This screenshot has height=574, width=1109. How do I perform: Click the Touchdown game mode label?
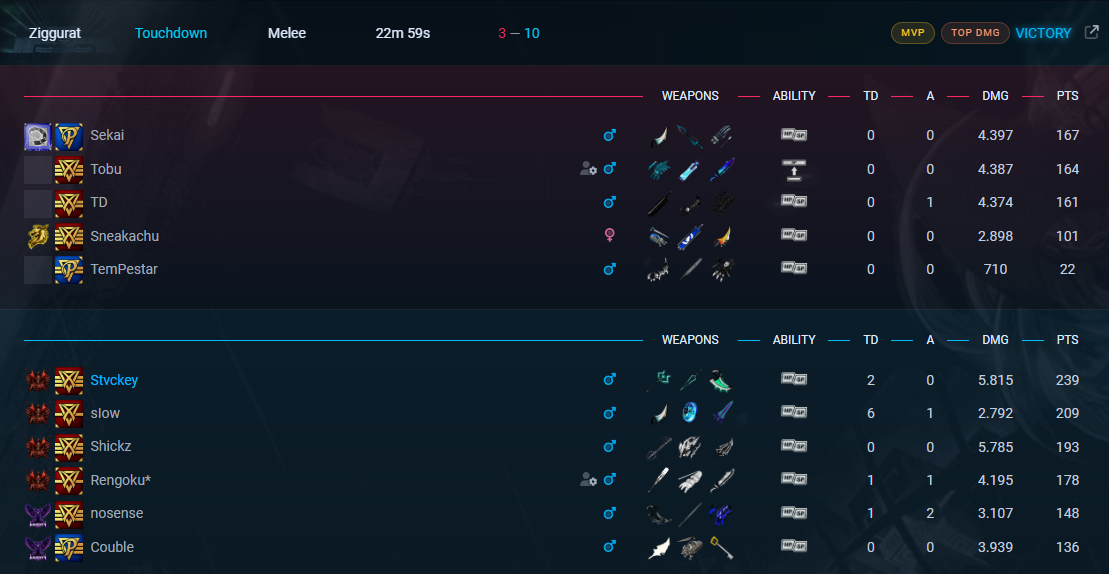tap(171, 33)
